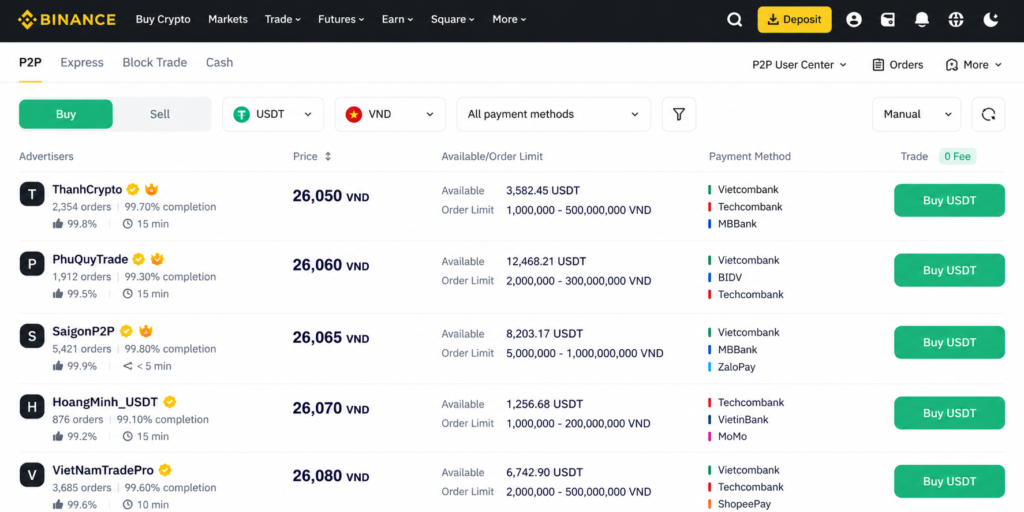1024x512 pixels.
Task: Open the user profile icon
Action: coord(854,20)
